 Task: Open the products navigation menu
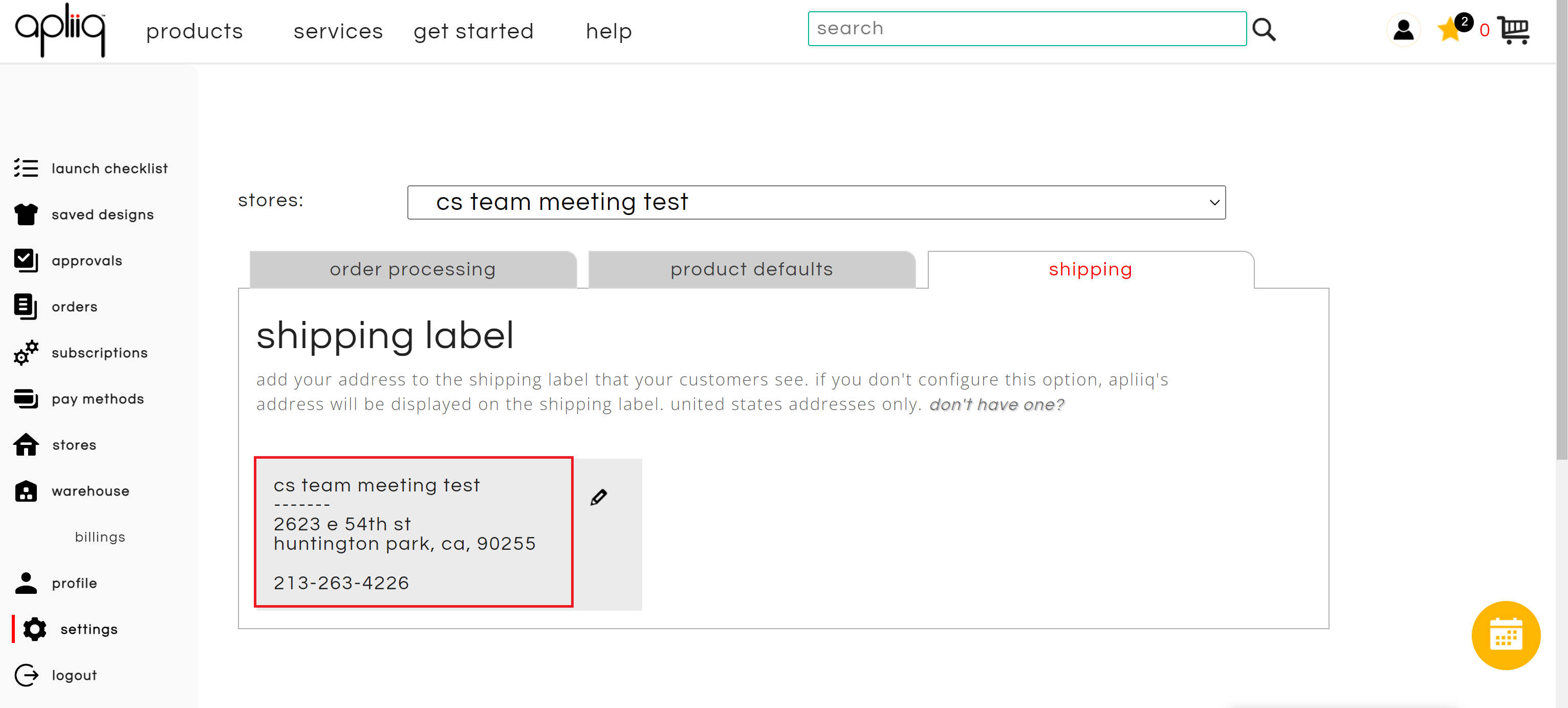tap(194, 31)
